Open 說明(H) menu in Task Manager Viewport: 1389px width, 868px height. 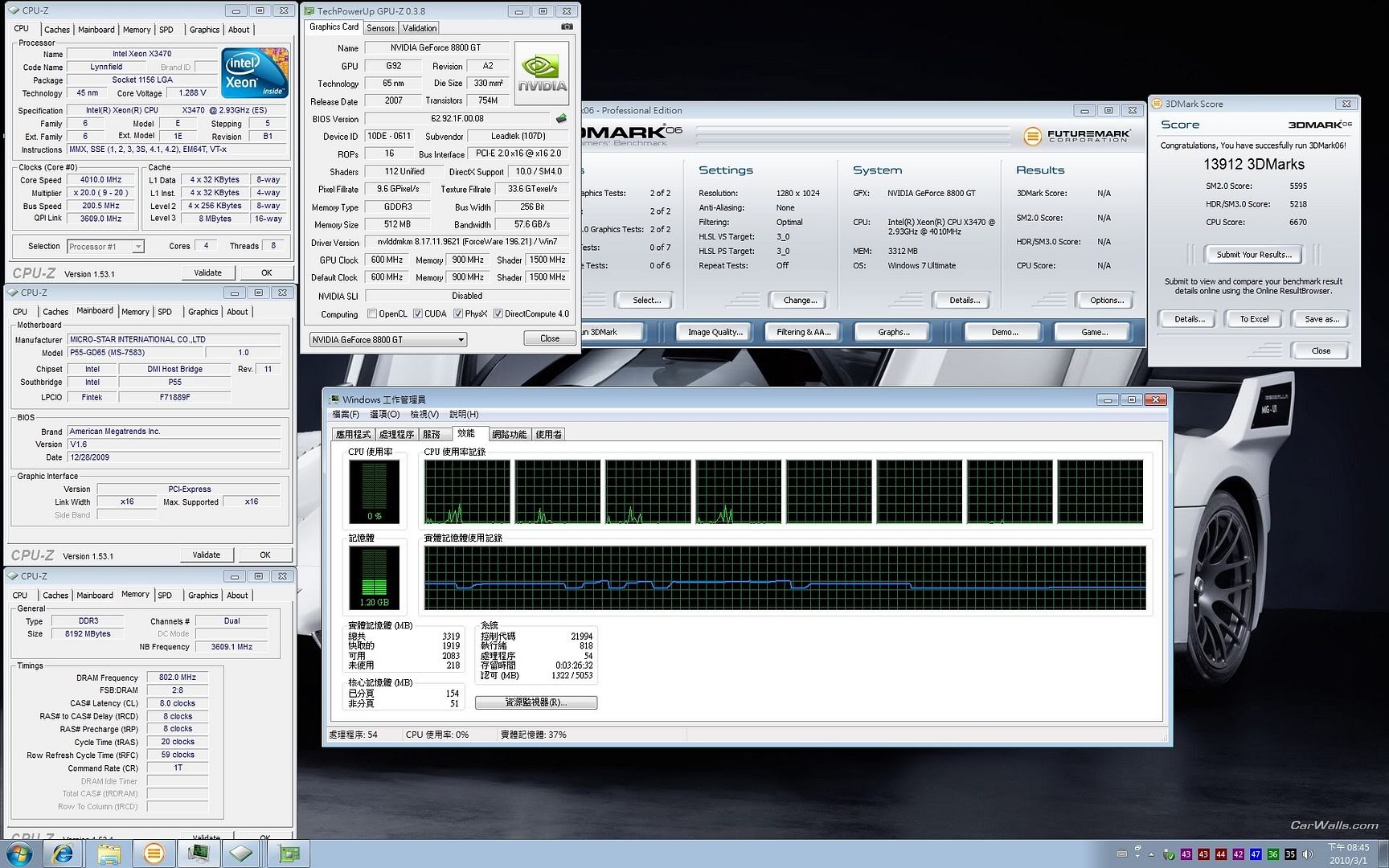click(x=464, y=415)
